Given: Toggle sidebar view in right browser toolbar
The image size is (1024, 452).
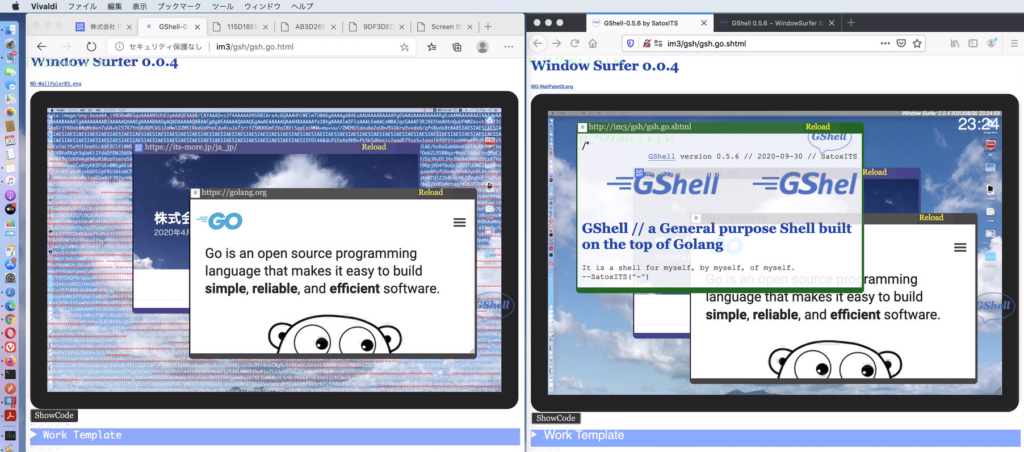Looking at the screenshot, I should click(972, 43).
